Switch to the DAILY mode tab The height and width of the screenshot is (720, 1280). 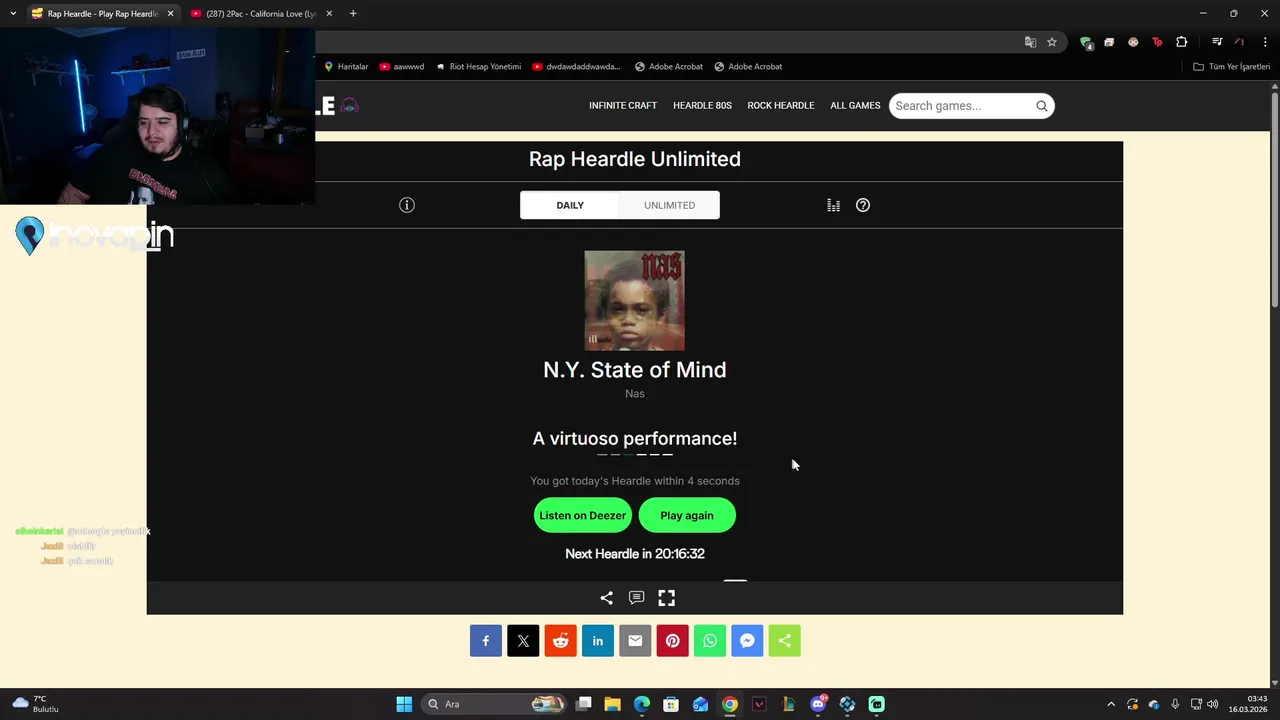[x=570, y=205]
